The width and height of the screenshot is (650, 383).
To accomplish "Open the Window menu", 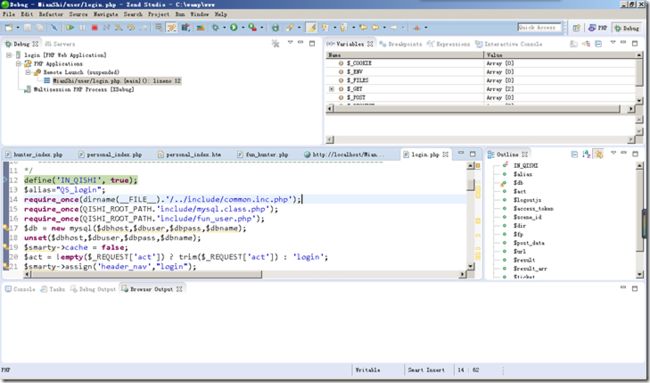I will click(199, 14).
